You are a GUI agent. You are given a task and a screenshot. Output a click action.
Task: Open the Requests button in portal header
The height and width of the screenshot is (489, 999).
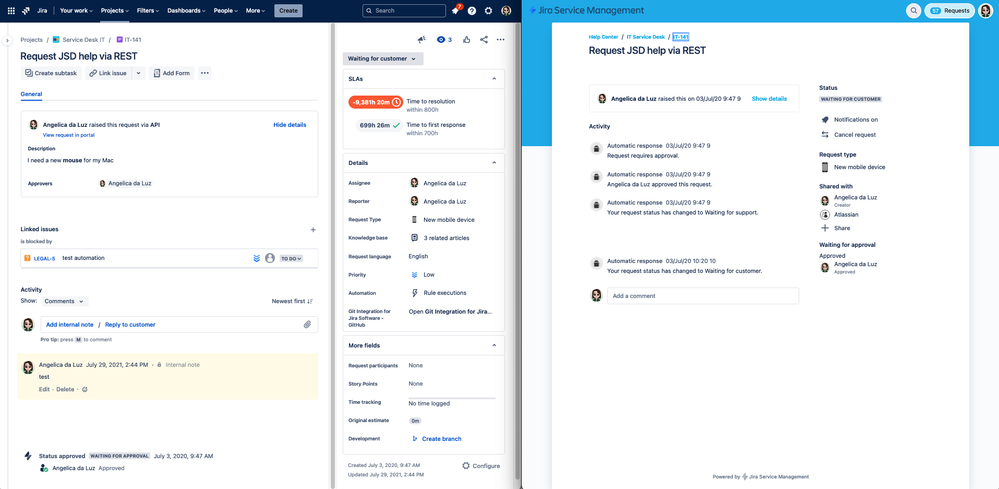[950, 11]
